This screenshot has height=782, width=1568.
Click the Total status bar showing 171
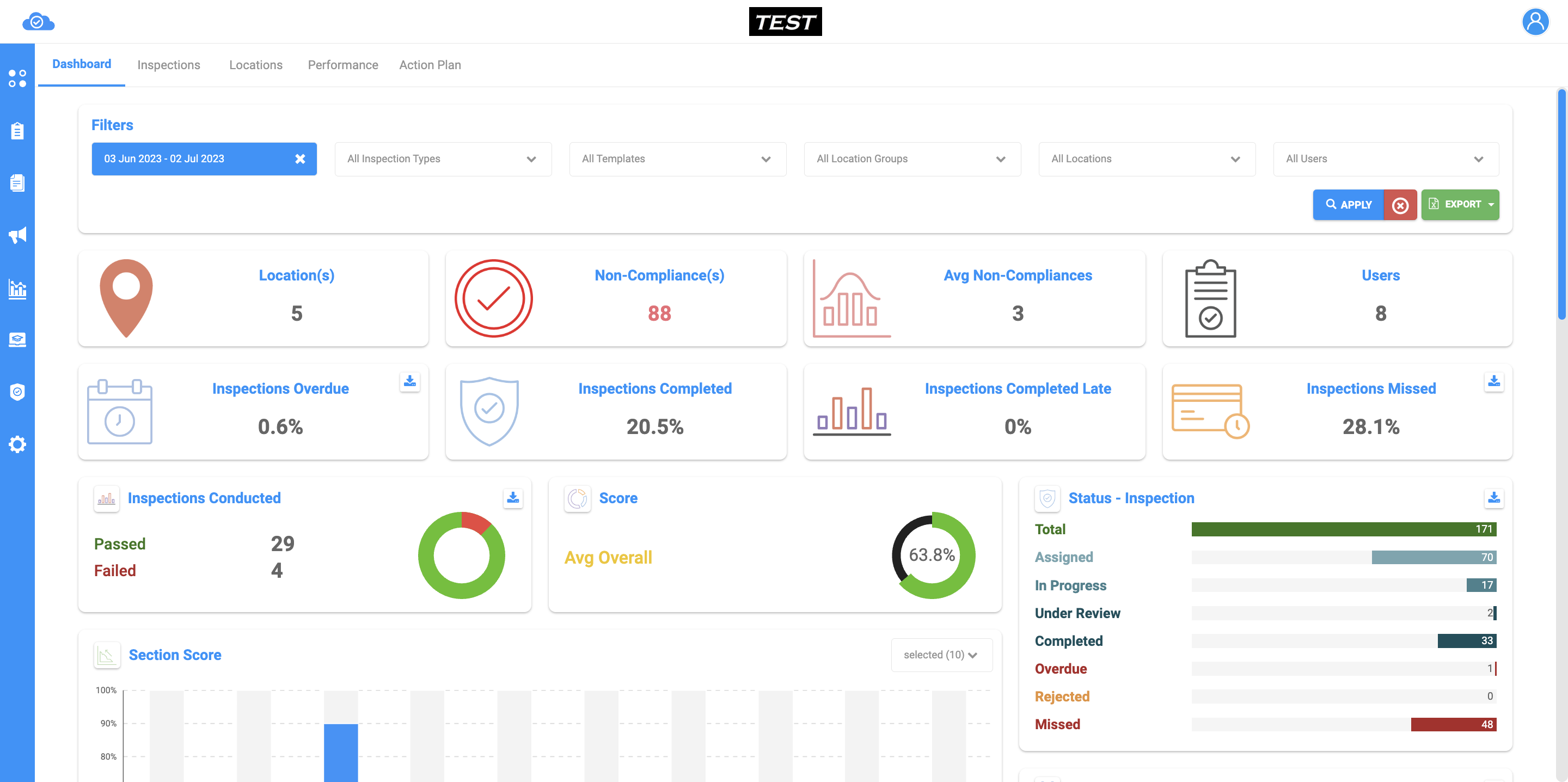1343,529
